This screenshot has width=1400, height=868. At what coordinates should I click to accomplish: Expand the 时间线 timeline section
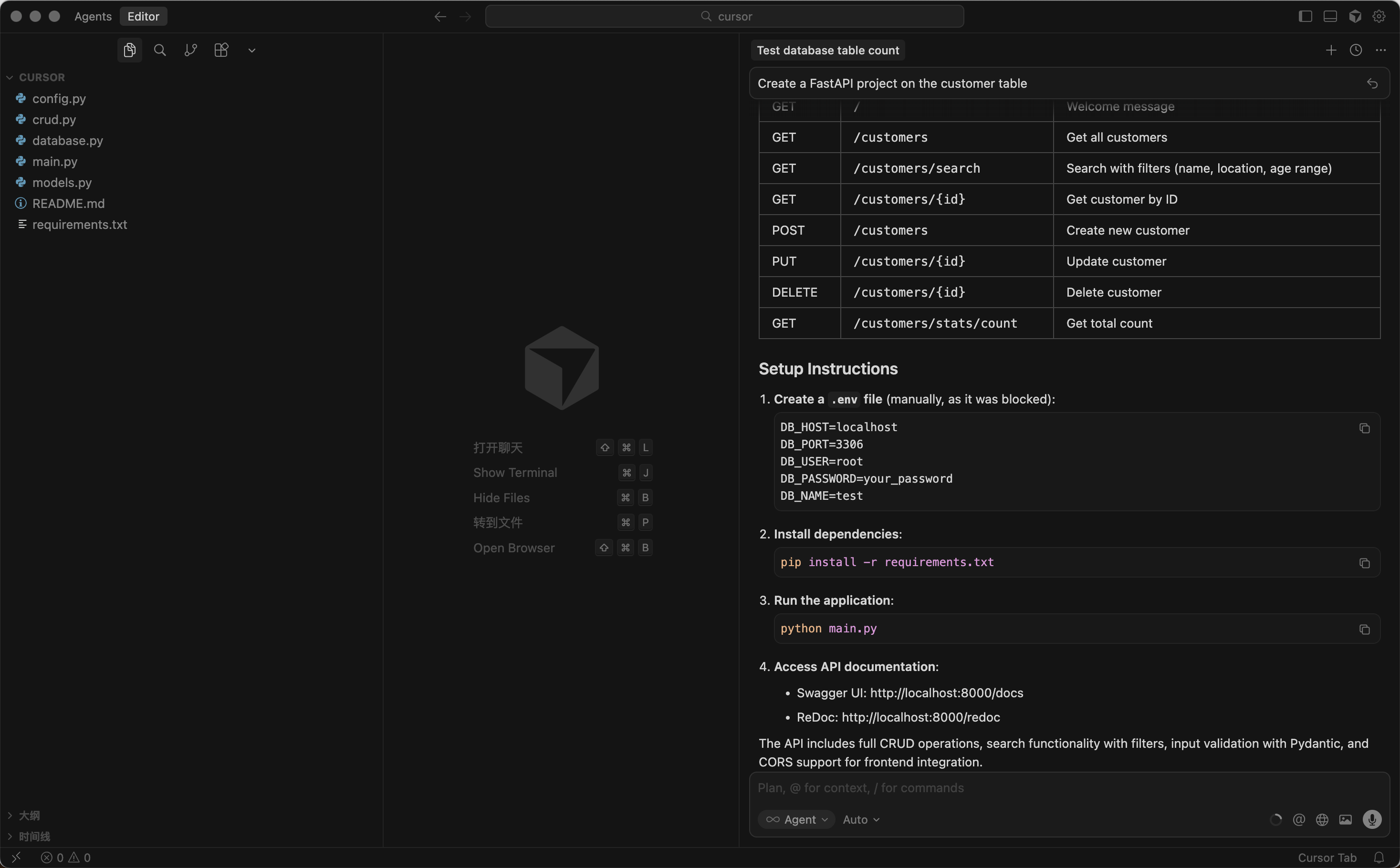[x=34, y=837]
